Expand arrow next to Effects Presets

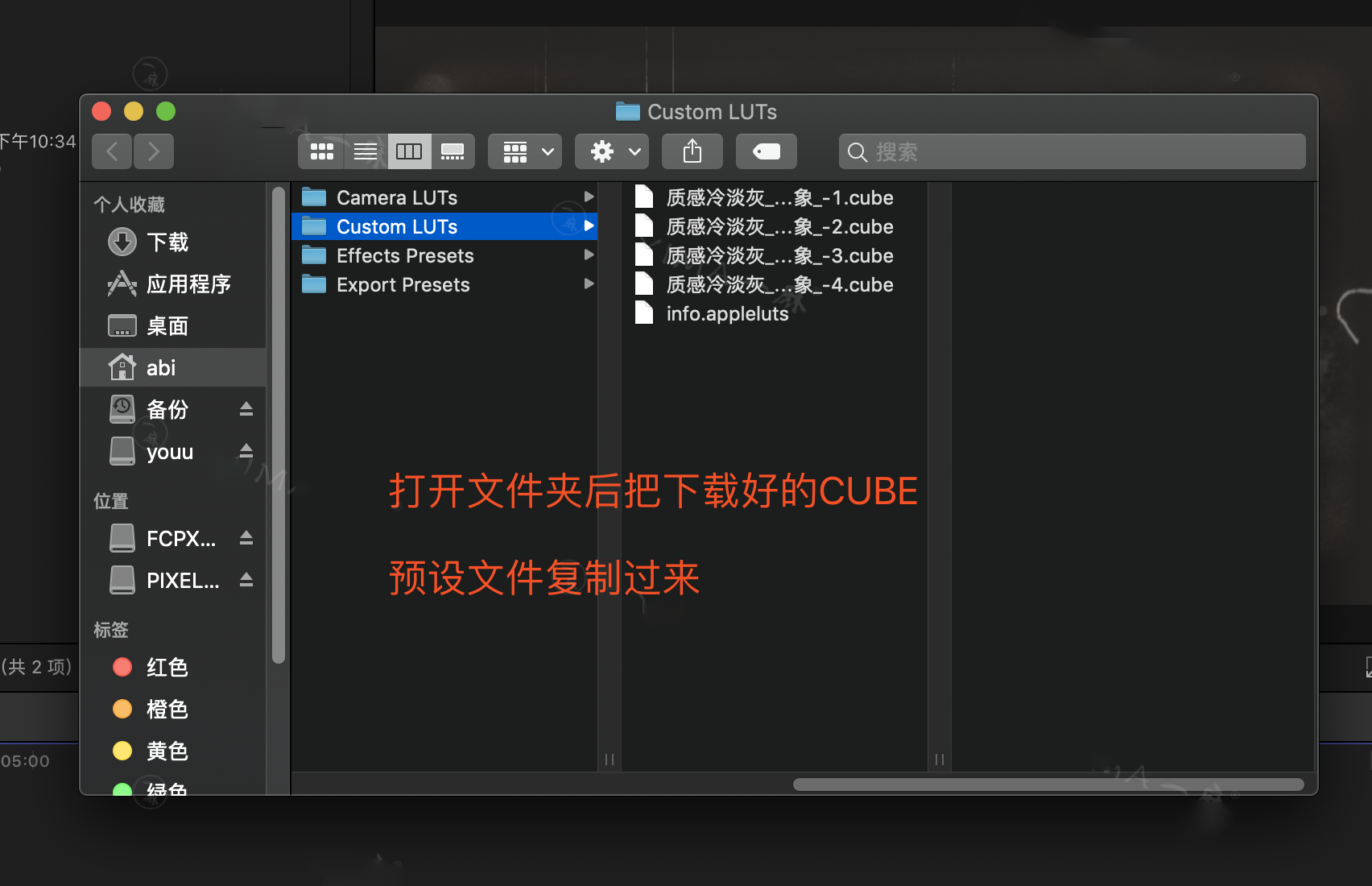(589, 255)
